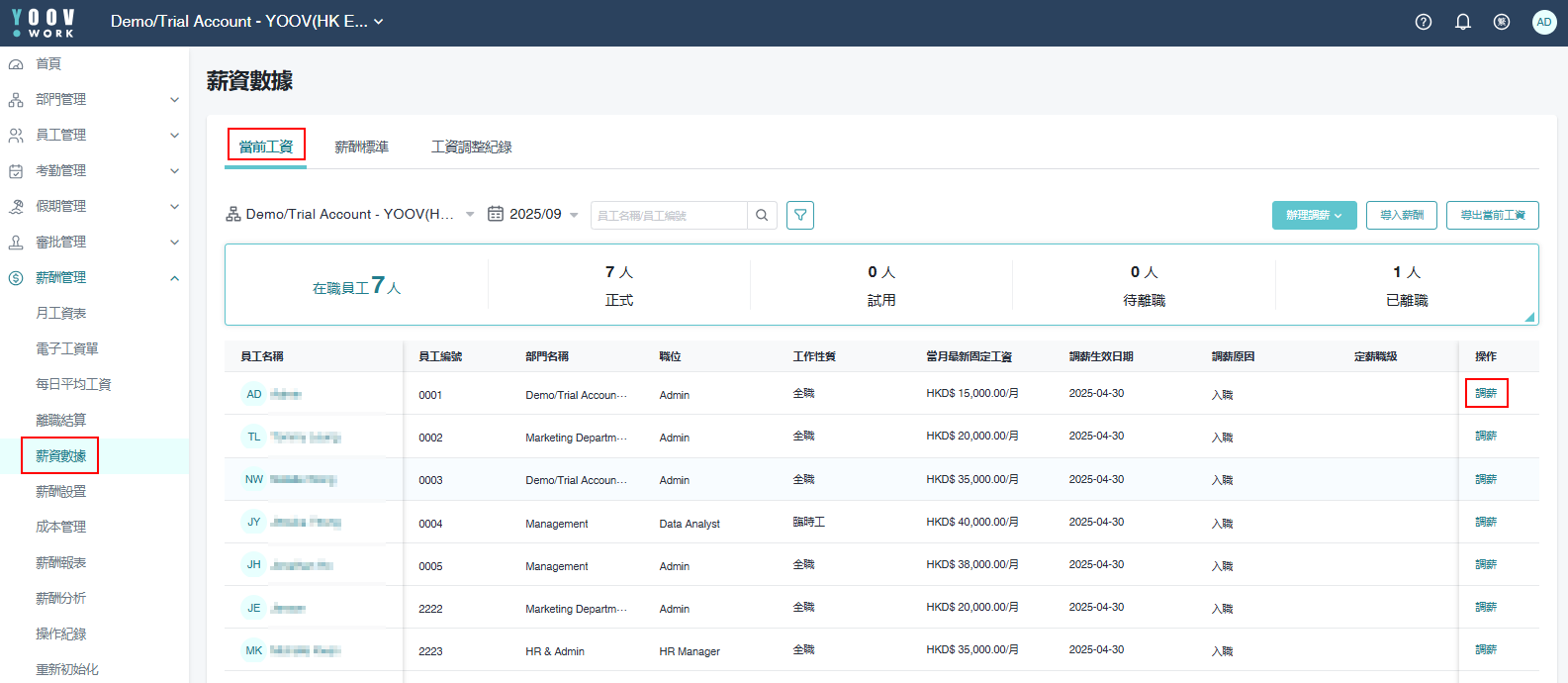Open the company selector dropdown in header
This screenshot has height=683, width=1568.
pos(246,22)
